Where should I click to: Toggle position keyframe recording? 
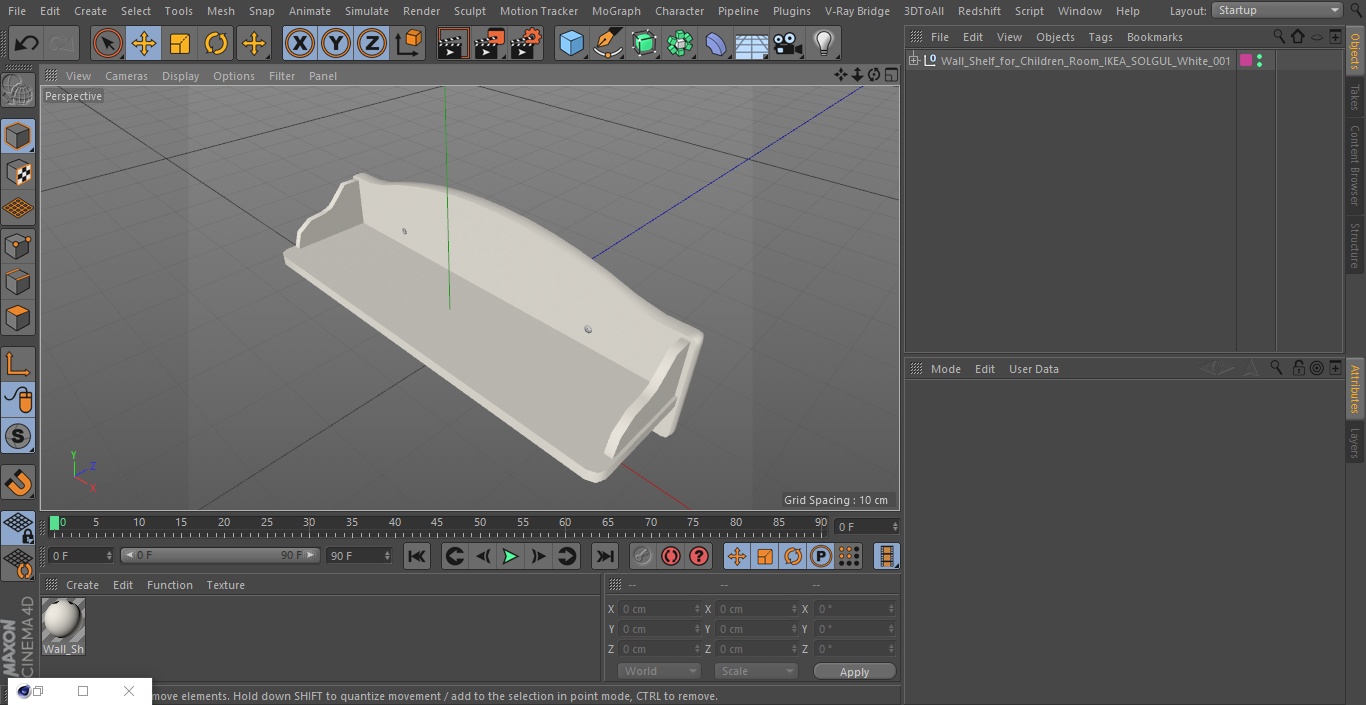(737, 556)
